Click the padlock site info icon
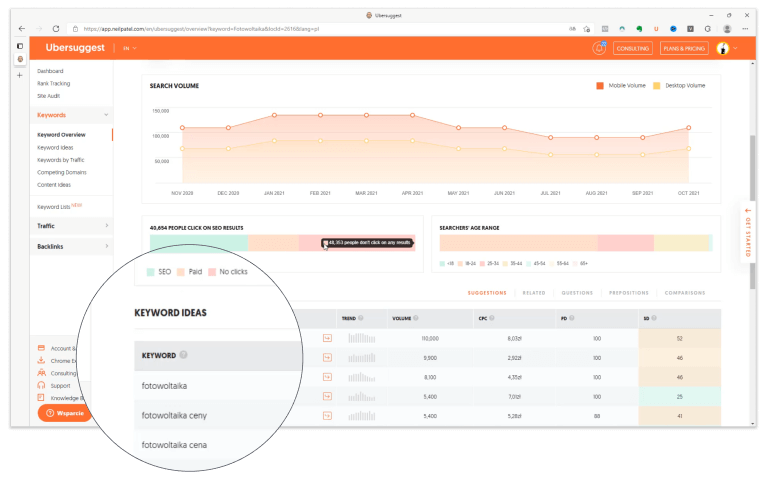767x480 pixels. [x=75, y=29]
